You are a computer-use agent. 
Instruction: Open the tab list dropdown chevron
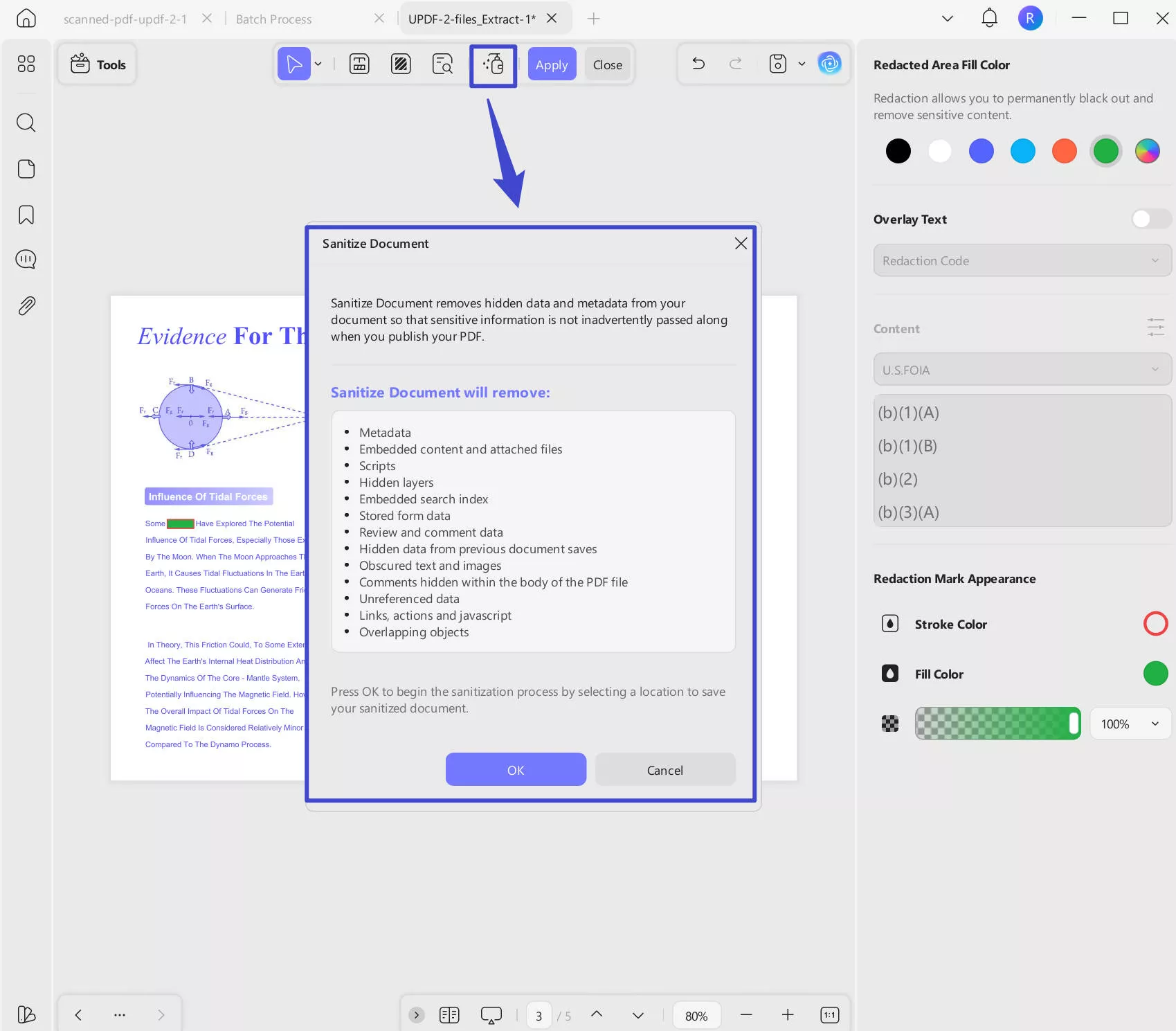948,19
